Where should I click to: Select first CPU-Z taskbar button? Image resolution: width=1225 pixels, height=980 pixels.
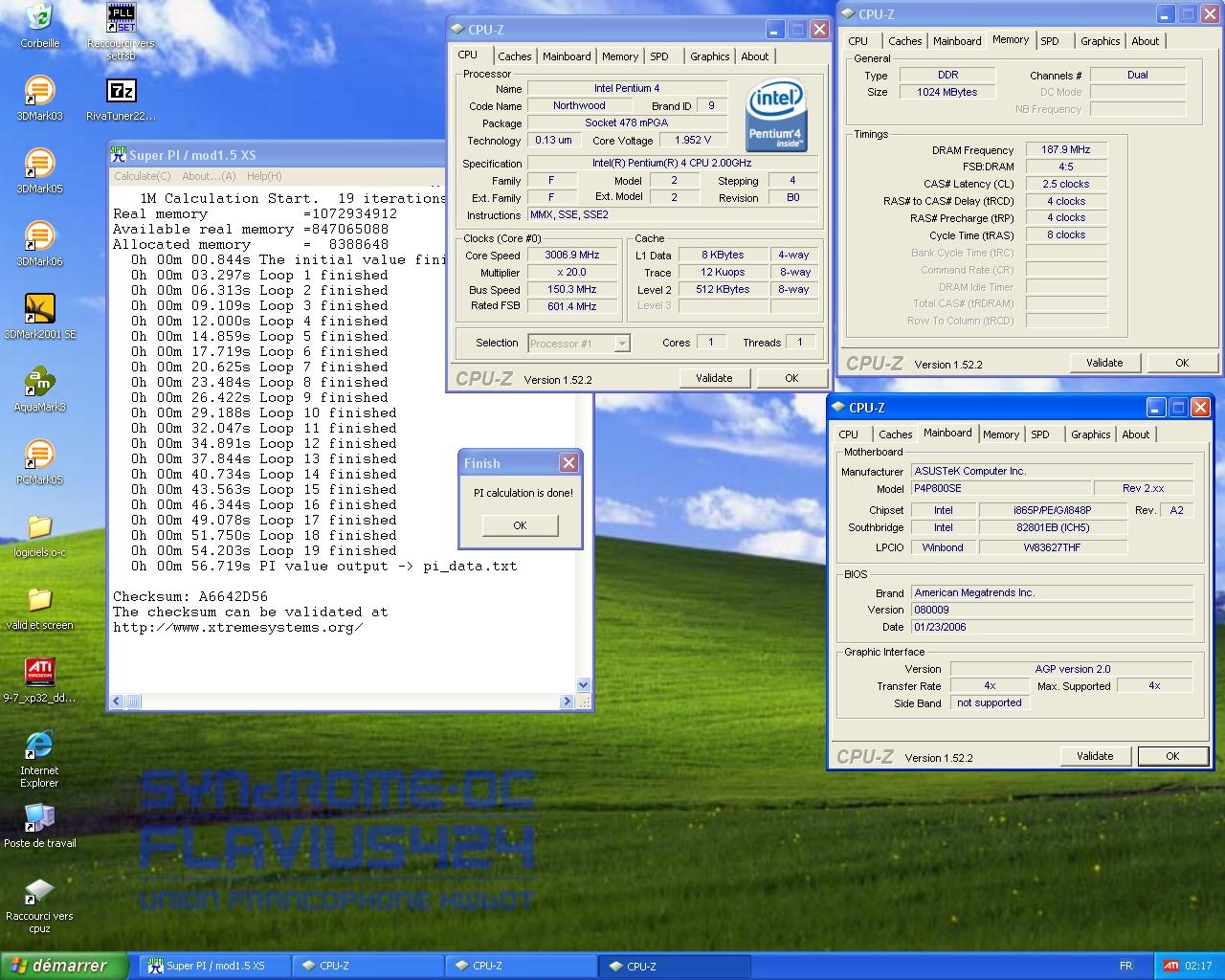point(368,967)
